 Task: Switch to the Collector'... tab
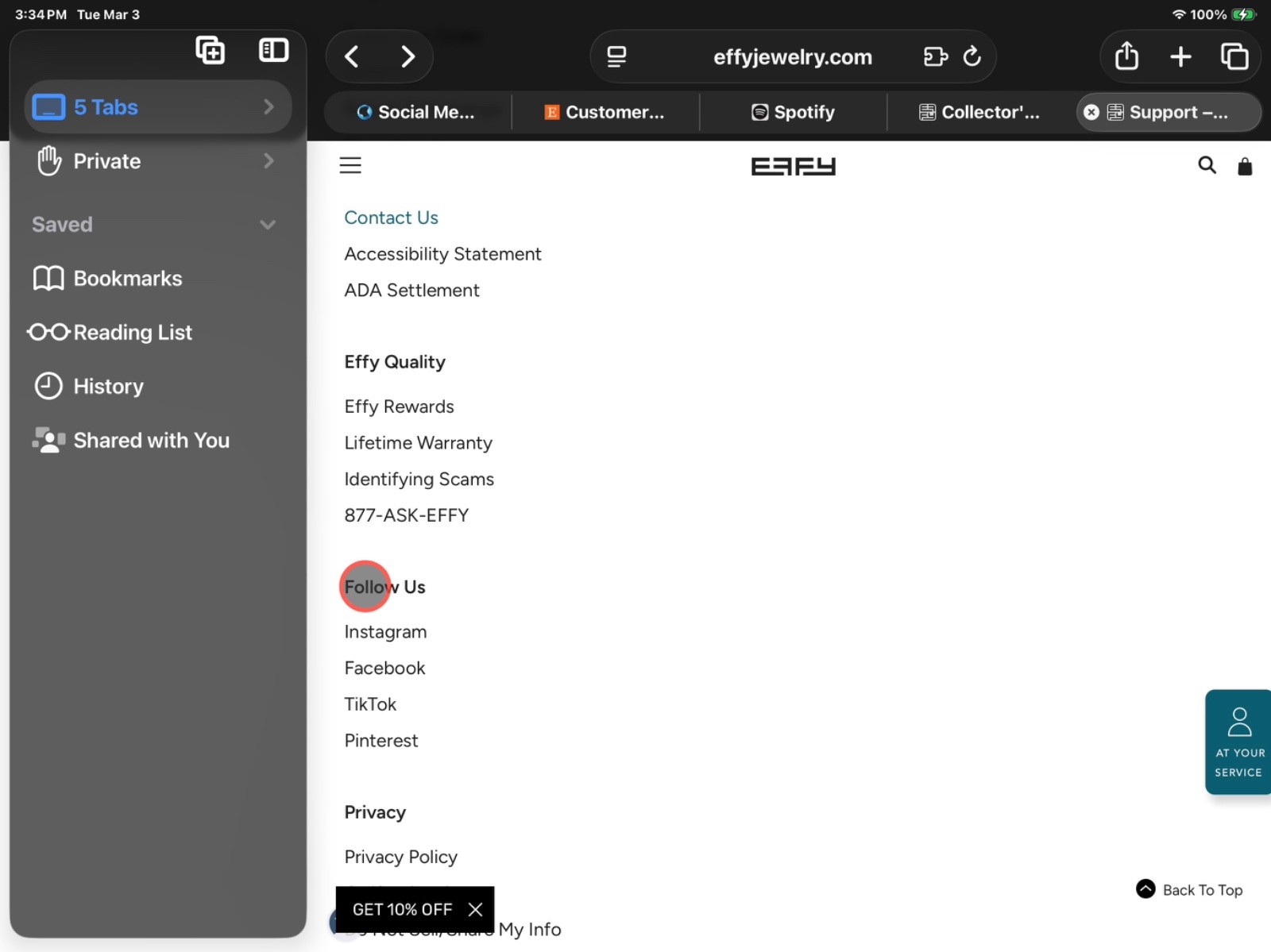[980, 112]
